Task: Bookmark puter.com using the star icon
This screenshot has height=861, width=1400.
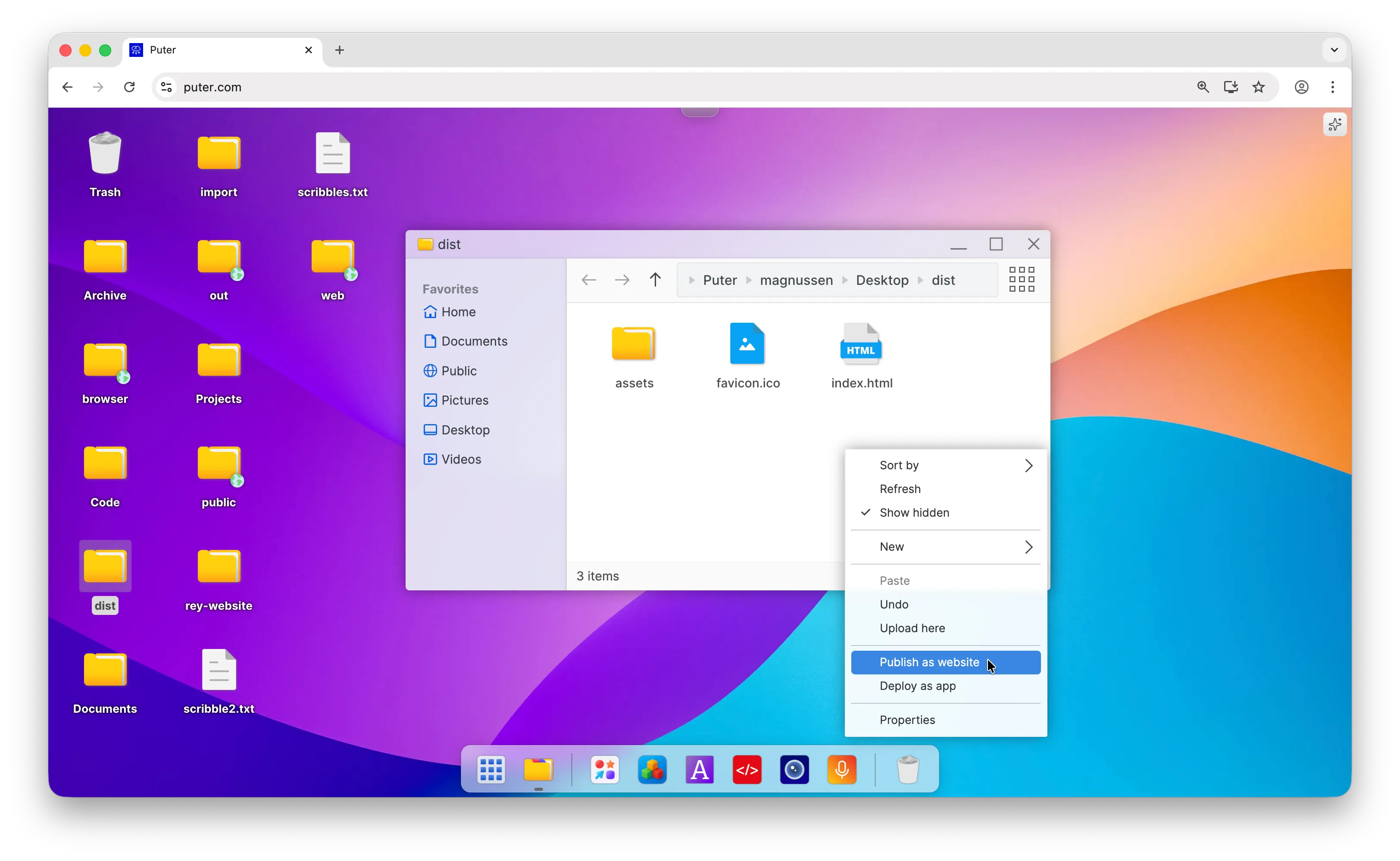Action: (x=1259, y=87)
